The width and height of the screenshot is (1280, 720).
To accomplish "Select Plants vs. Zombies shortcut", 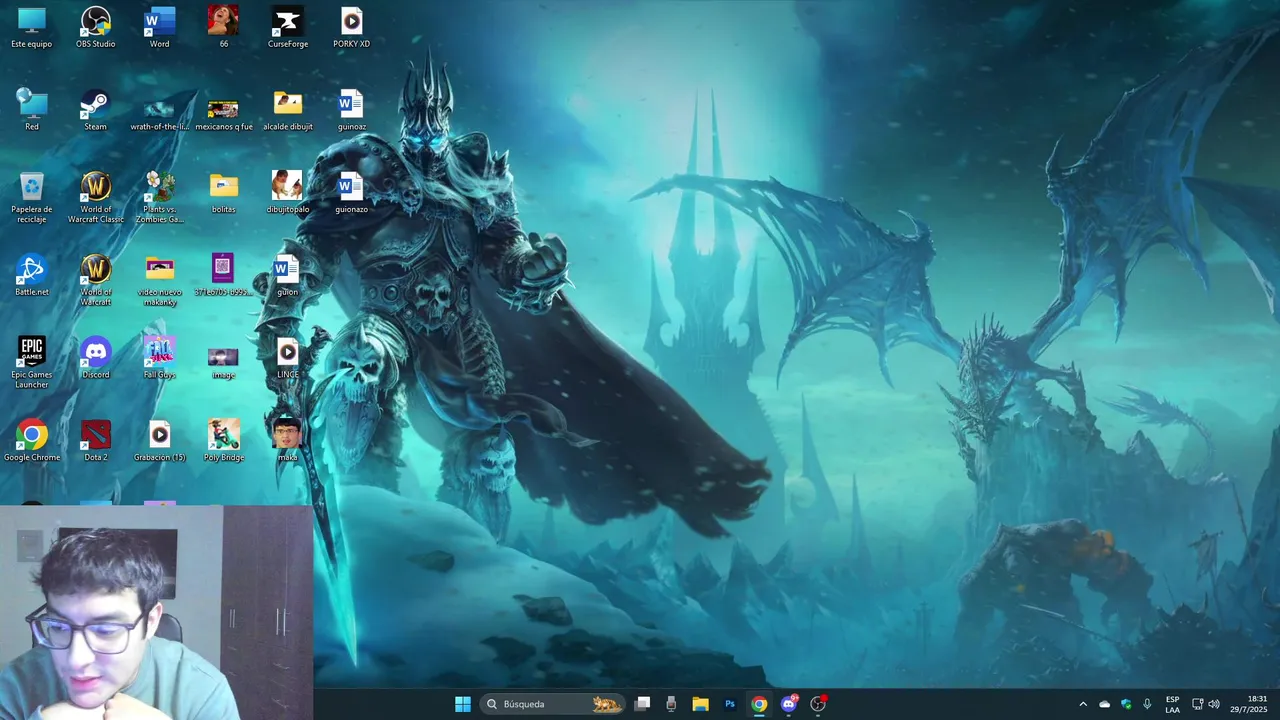I will coord(159,198).
